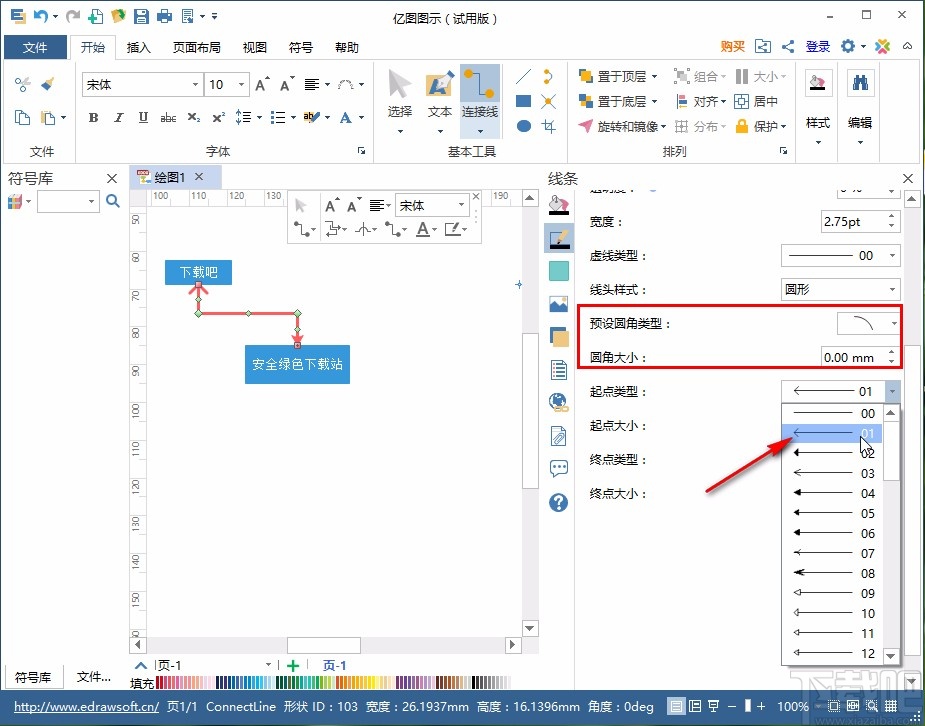Image resolution: width=925 pixels, height=726 pixels.
Task: Click the 登录 login link
Action: (818, 47)
